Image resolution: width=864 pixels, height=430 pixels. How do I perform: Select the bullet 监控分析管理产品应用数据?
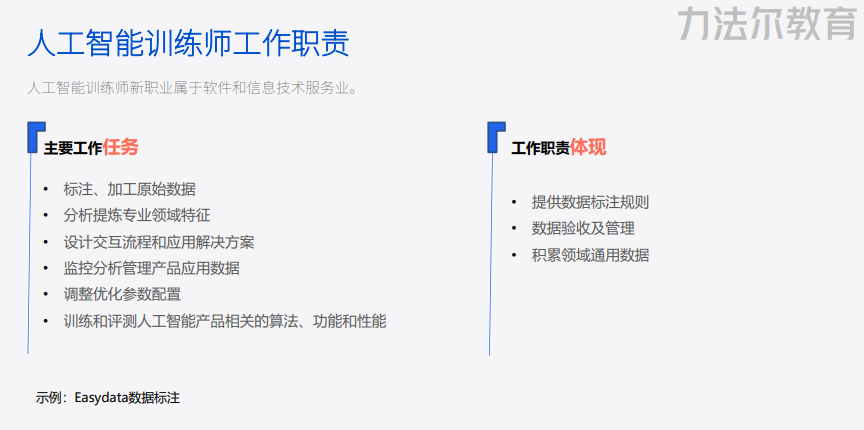(x=152, y=268)
